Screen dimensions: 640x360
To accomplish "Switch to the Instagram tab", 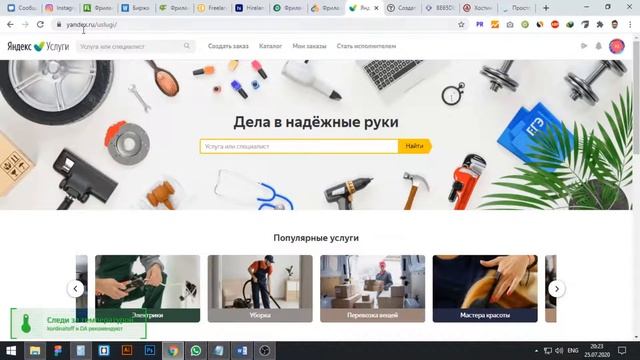I will pos(59,8).
